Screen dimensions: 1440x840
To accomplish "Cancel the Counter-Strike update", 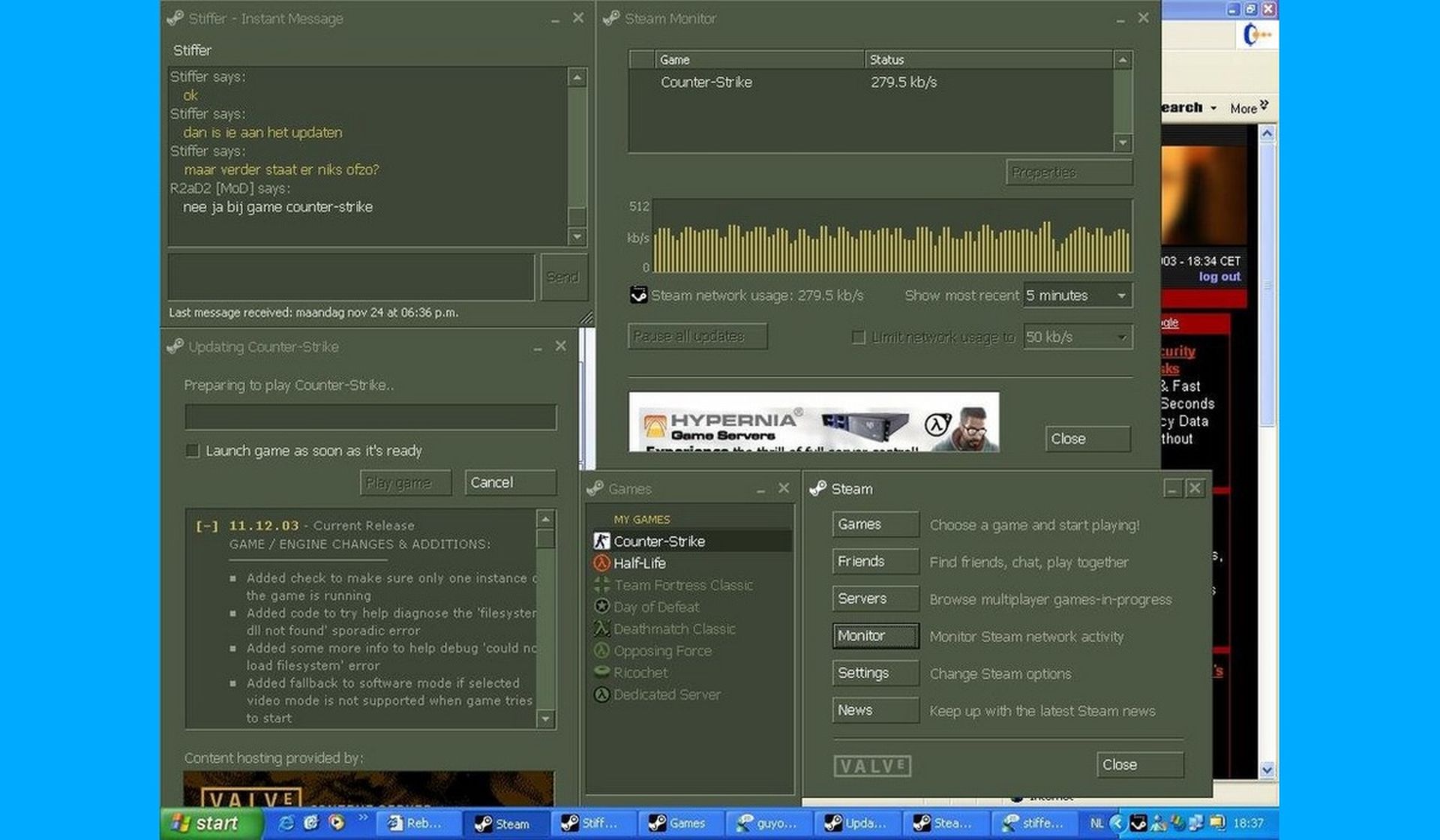I will [510, 482].
